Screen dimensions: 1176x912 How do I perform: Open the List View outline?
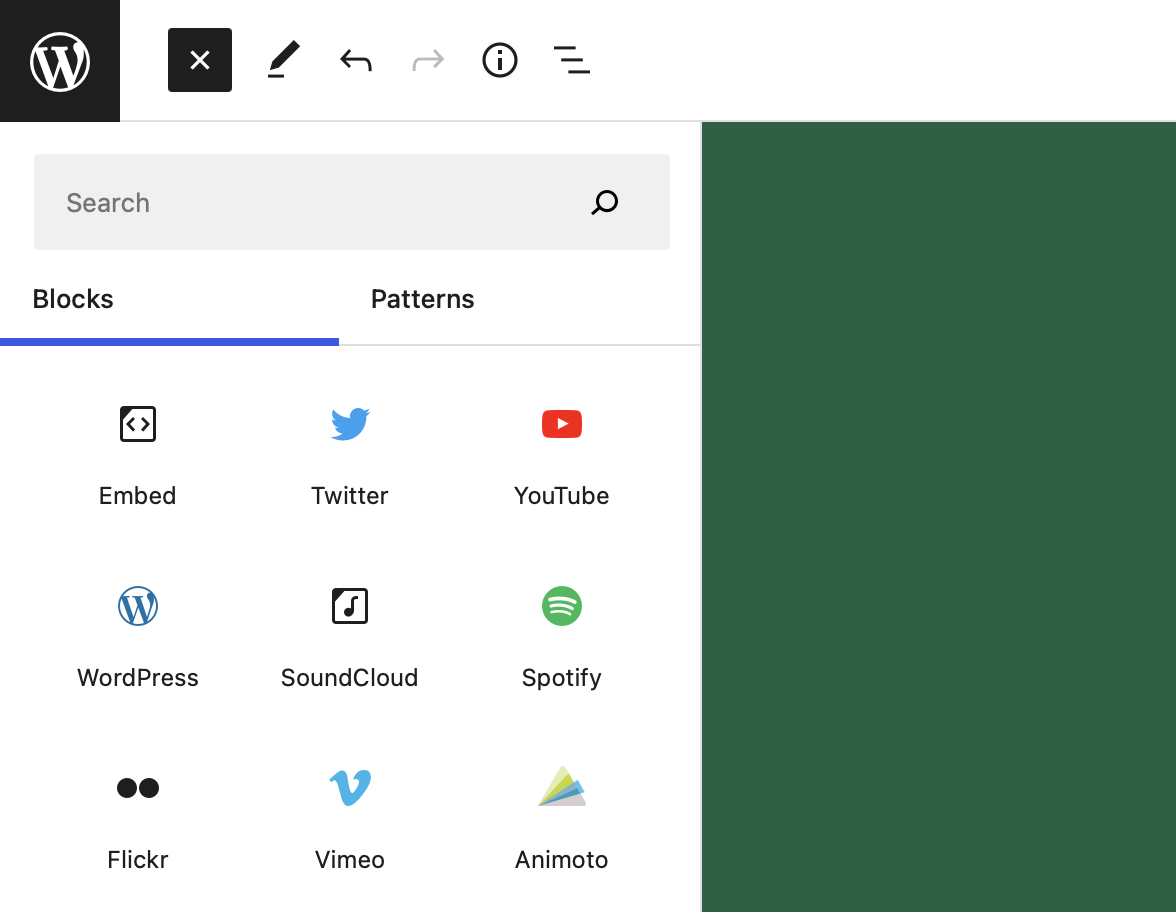(x=571, y=61)
